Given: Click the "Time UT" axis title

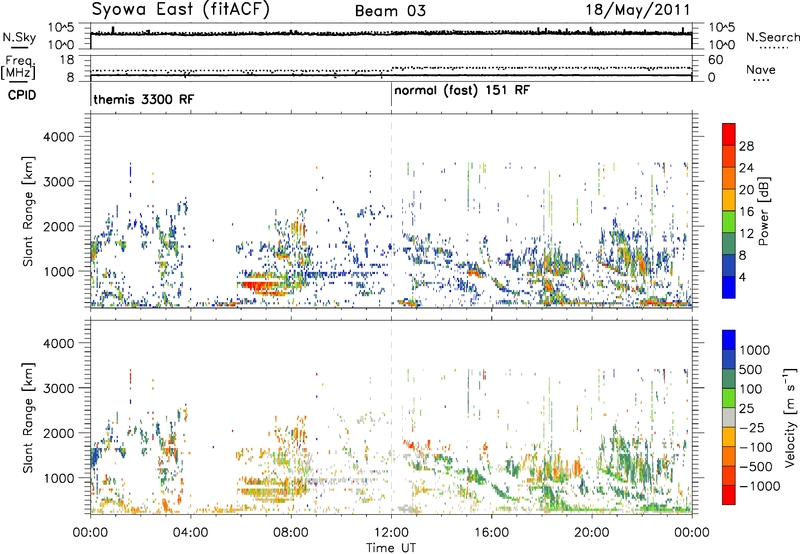Looking at the screenshot, I should click(x=391, y=548).
